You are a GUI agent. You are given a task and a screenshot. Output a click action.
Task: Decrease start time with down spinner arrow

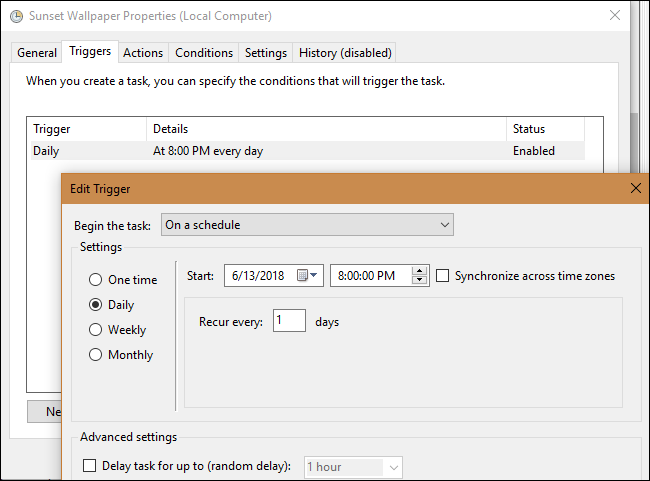(420, 280)
